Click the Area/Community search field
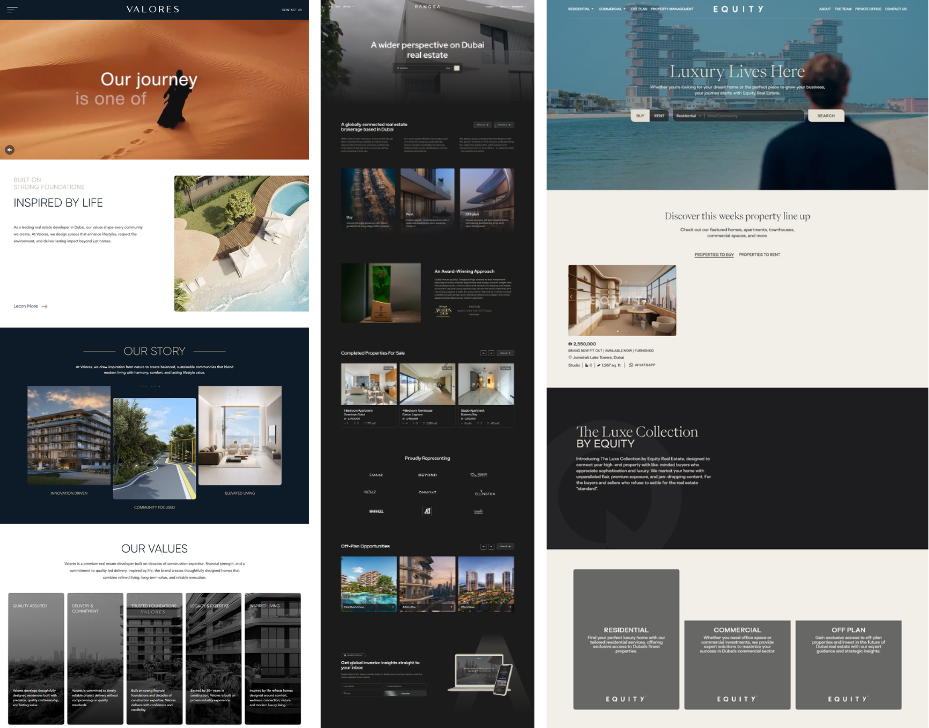This screenshot has height=728, width=929. (754, 116)
